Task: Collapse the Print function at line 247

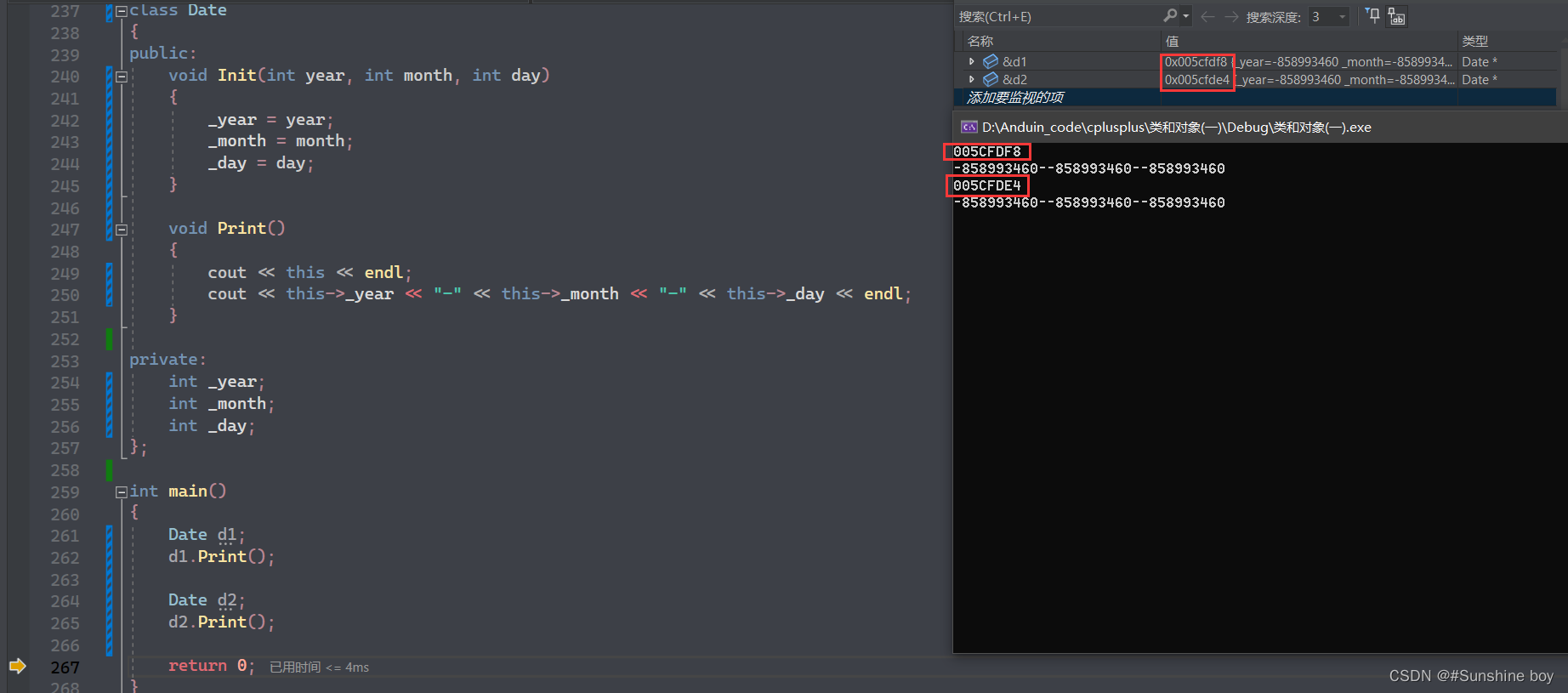Action: (122, 230)
